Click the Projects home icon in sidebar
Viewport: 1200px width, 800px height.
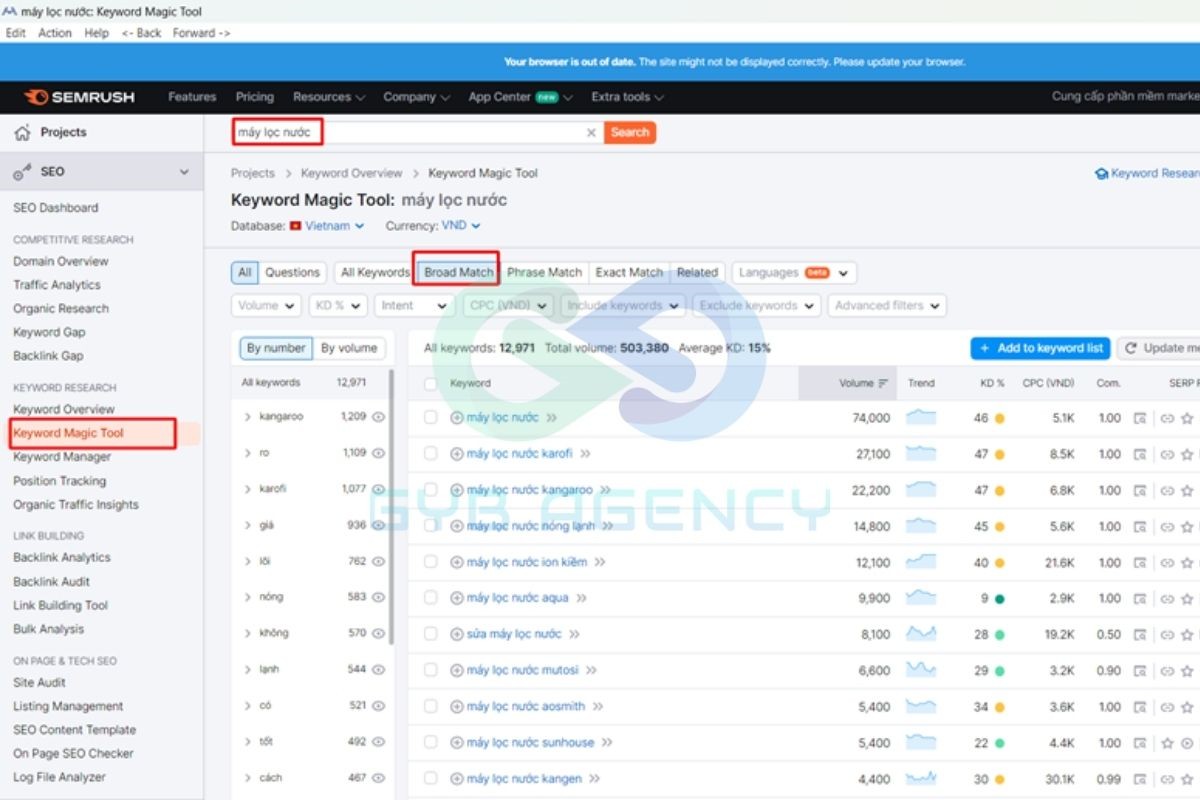(x=22, y=132)
